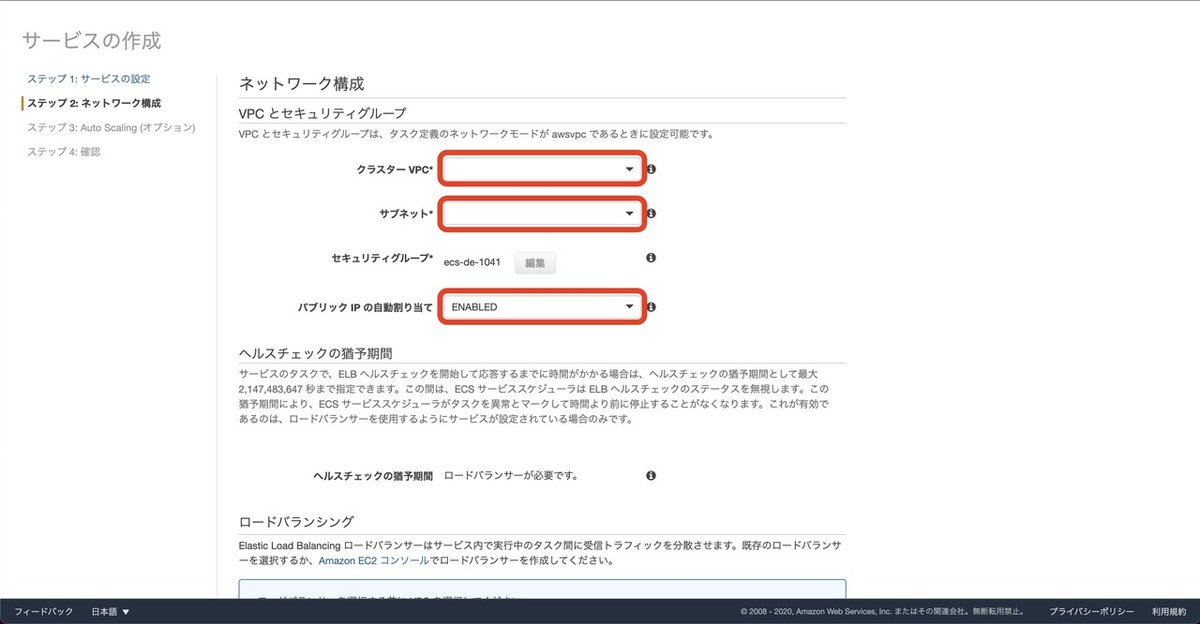Click the VPC とセキュリティグループ heading
1200x624 pixels.
point(323,113)
